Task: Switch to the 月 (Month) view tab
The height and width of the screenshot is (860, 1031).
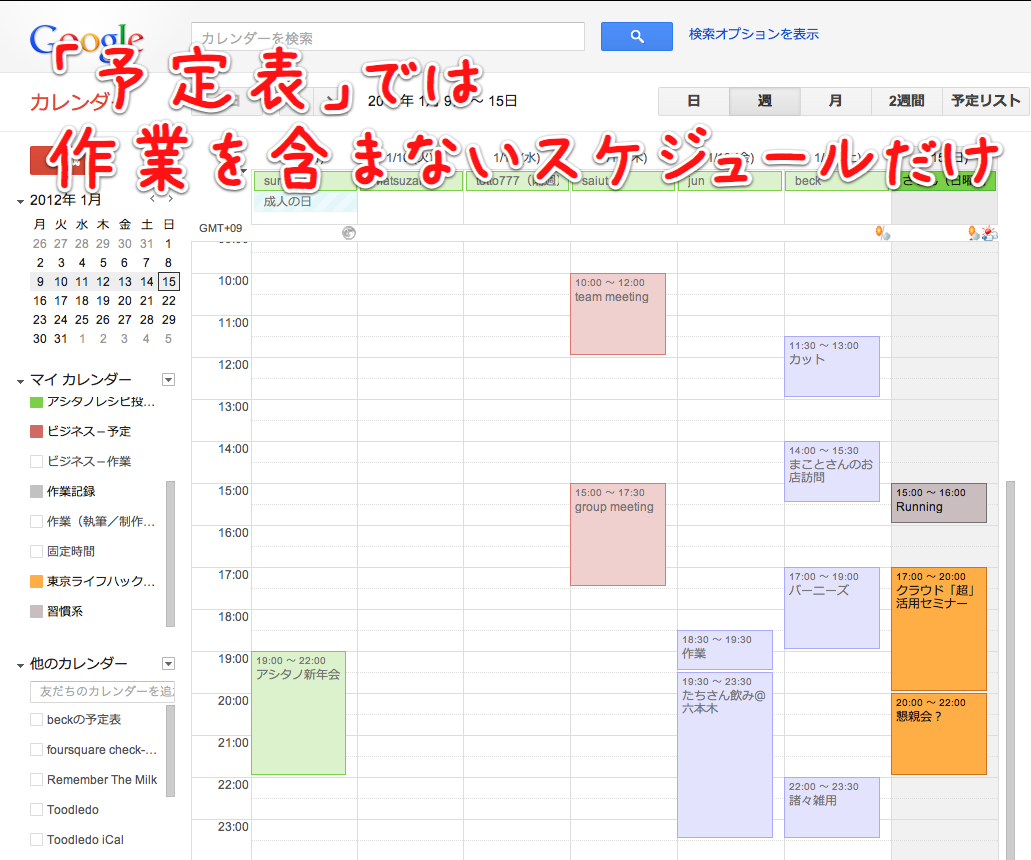Action: coord(835,101)
